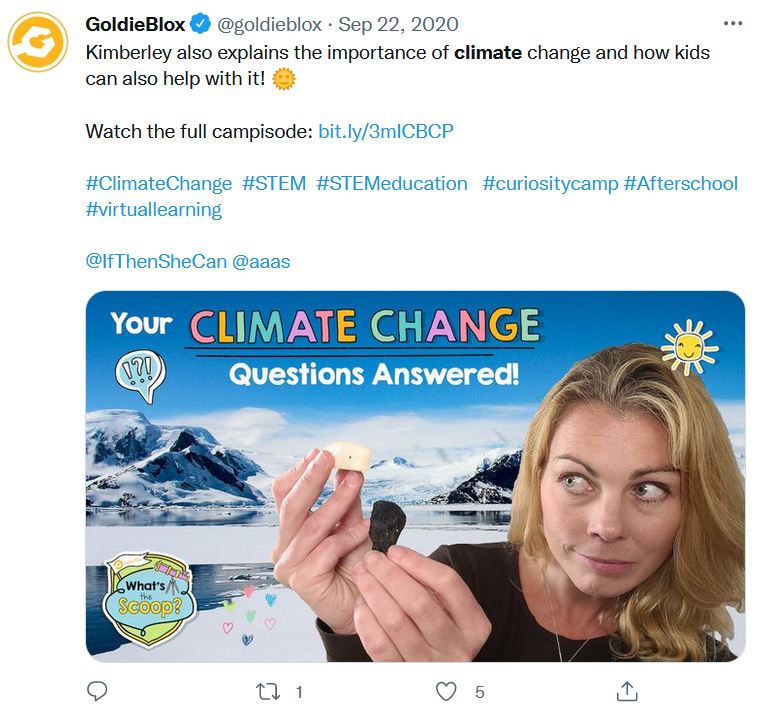767x711 pixels.
Task: Share the tweet using the share icon
Action: coord(627,691)
